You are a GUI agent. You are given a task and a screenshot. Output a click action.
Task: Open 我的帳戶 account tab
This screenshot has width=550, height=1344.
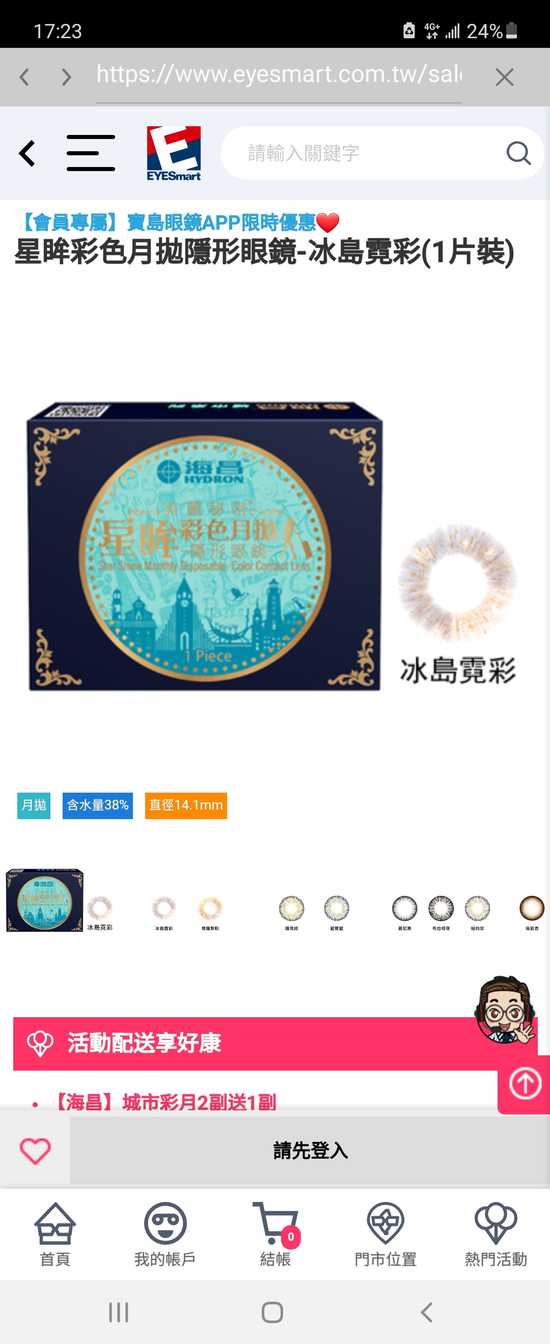coord(165,1235)
